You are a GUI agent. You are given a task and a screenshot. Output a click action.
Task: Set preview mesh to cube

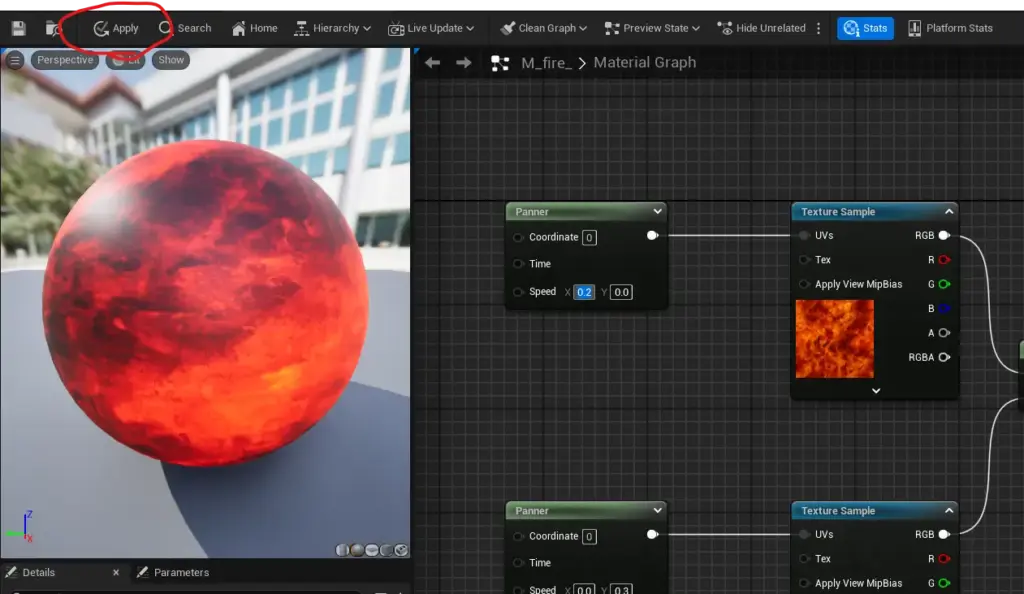pos(387,550)
